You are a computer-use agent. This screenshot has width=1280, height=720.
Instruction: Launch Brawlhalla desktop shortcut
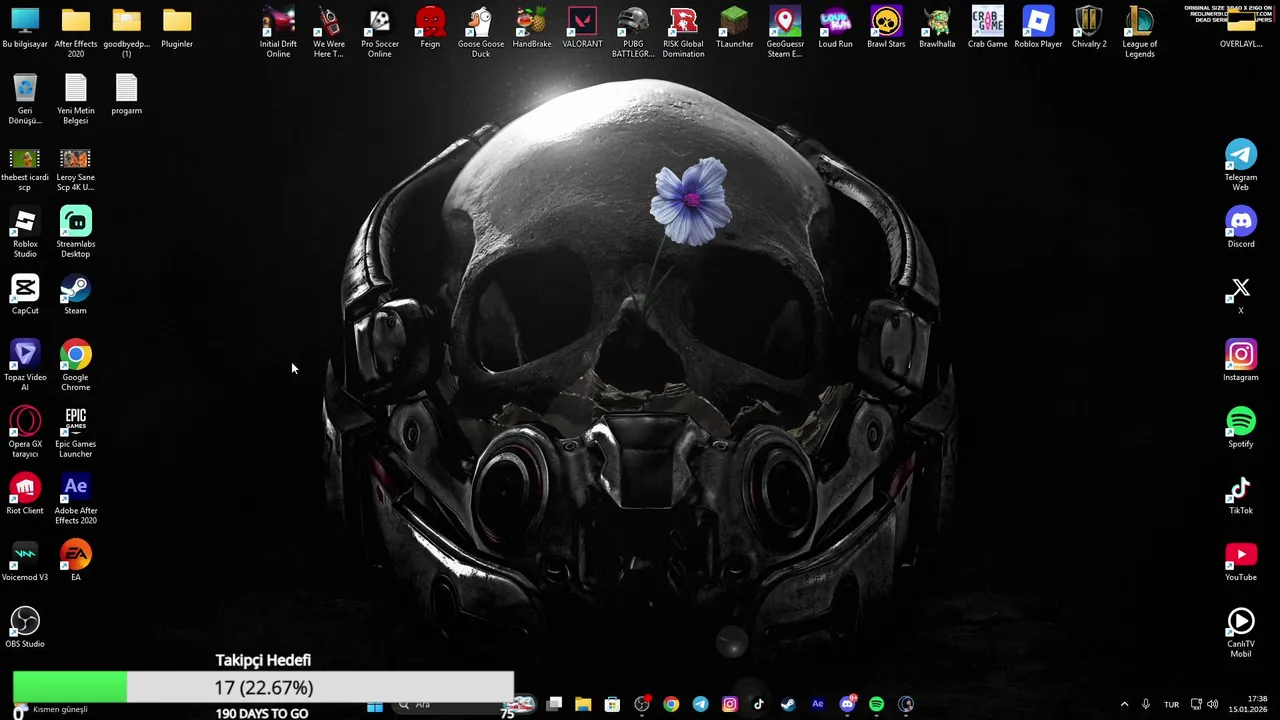(937, 28)
